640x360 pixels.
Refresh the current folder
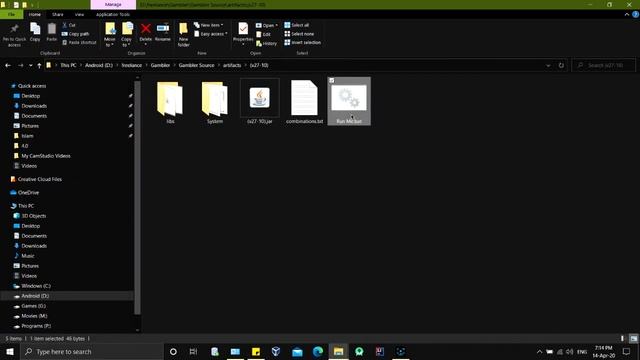point(561,65)
